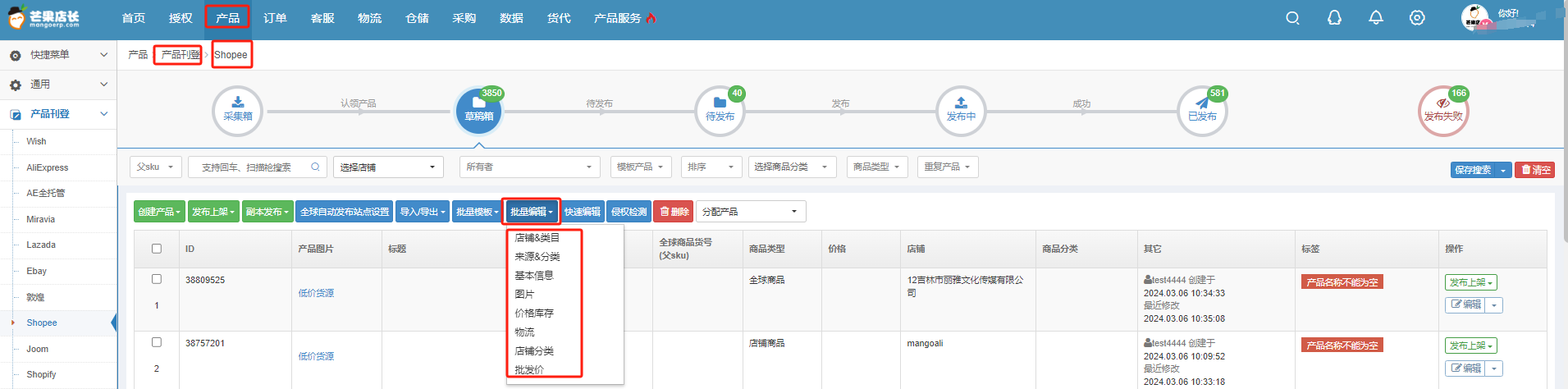Click 全球自动发布站点设置 button

(x=345, y=212)
